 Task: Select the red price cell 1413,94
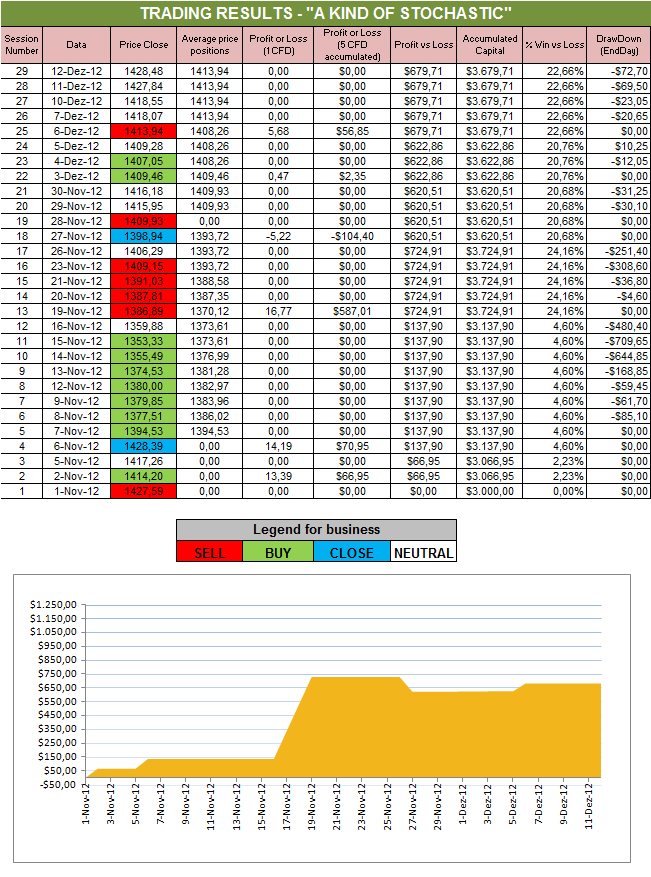click(x=144, y=131)
